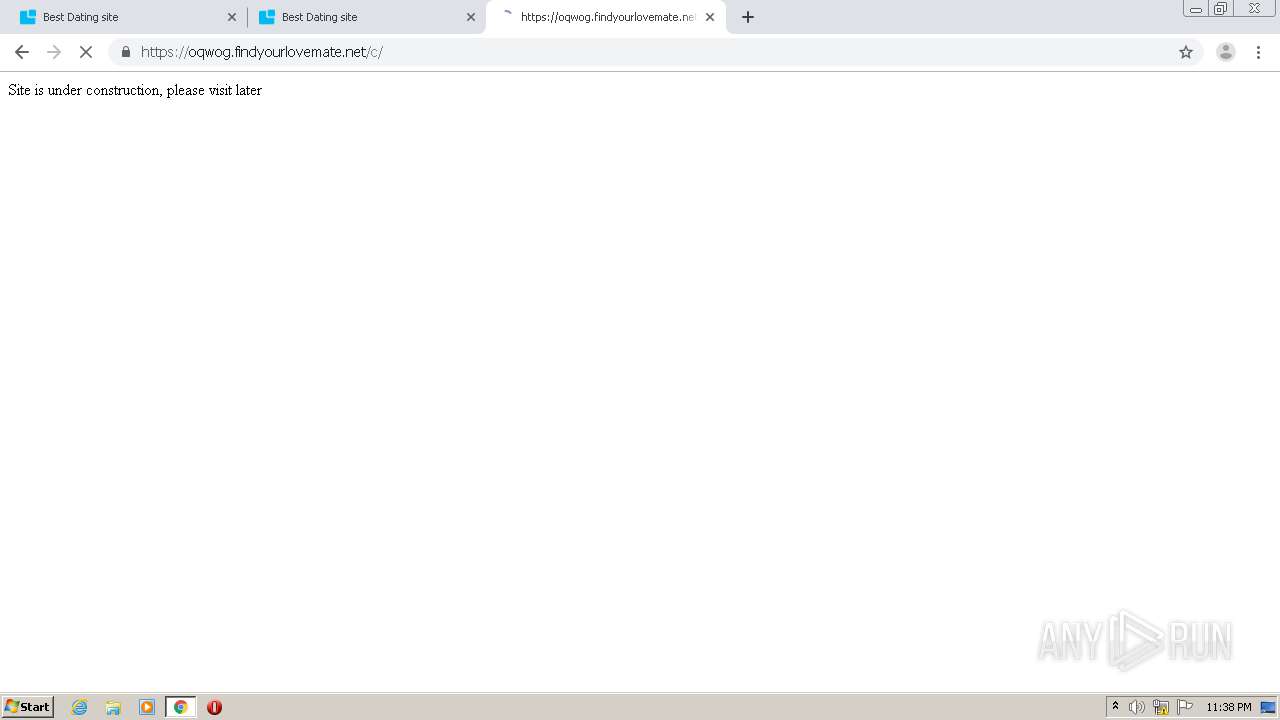Open Windows Media Player from taskbar
This screenshot has height=720, width=1280.
pyautogui.click(x=147, y=707)
